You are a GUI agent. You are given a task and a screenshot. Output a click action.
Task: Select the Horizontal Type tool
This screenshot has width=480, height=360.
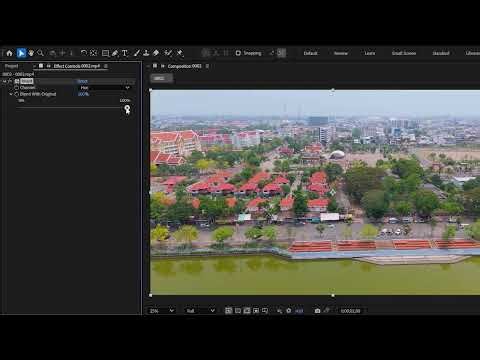125,53
